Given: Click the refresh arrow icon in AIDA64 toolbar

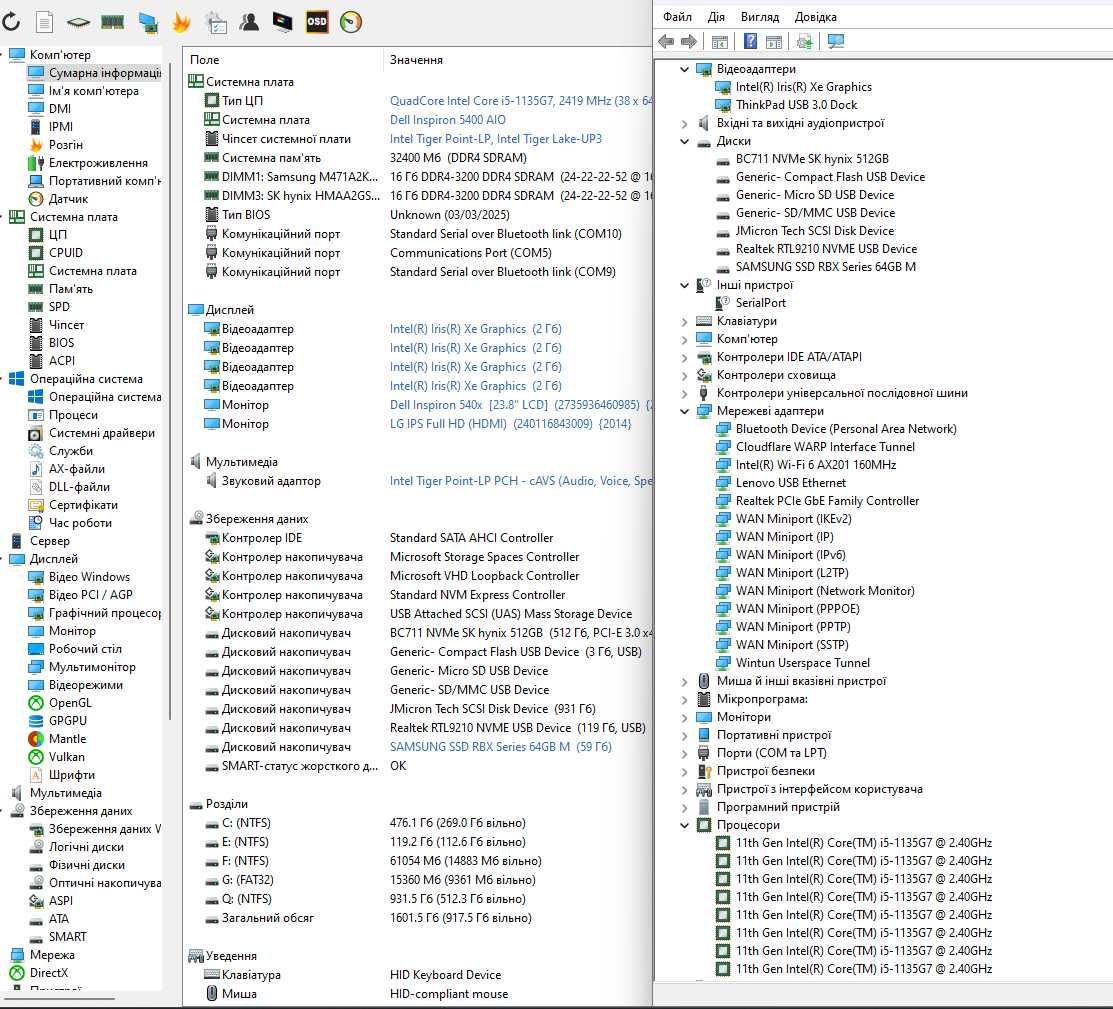Looking at the screenshot, I should point(11,22).
